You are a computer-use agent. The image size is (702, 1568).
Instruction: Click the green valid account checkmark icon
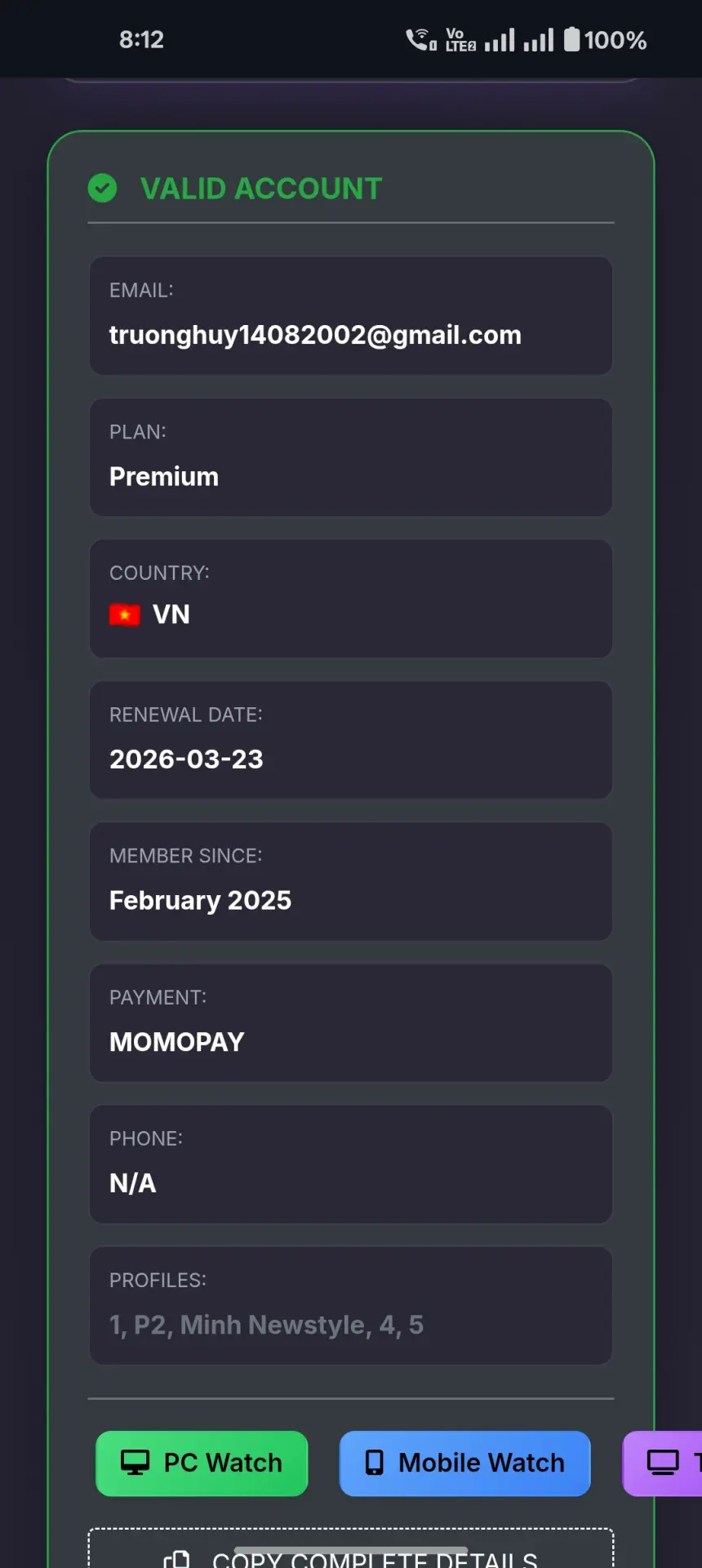coord(102,189)
